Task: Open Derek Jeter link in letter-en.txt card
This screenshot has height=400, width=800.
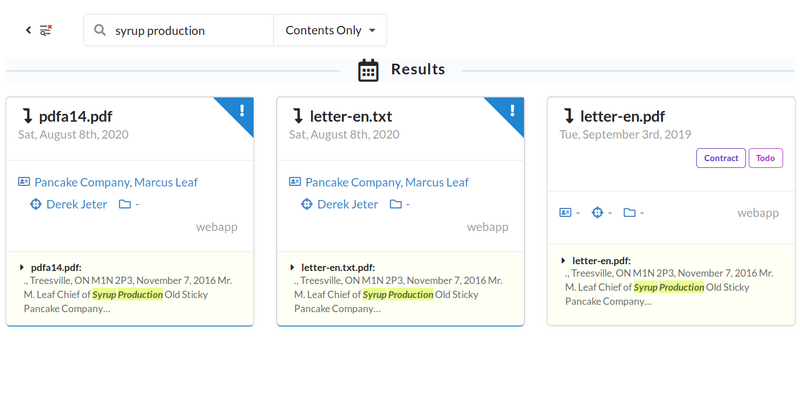Action: 347,204
